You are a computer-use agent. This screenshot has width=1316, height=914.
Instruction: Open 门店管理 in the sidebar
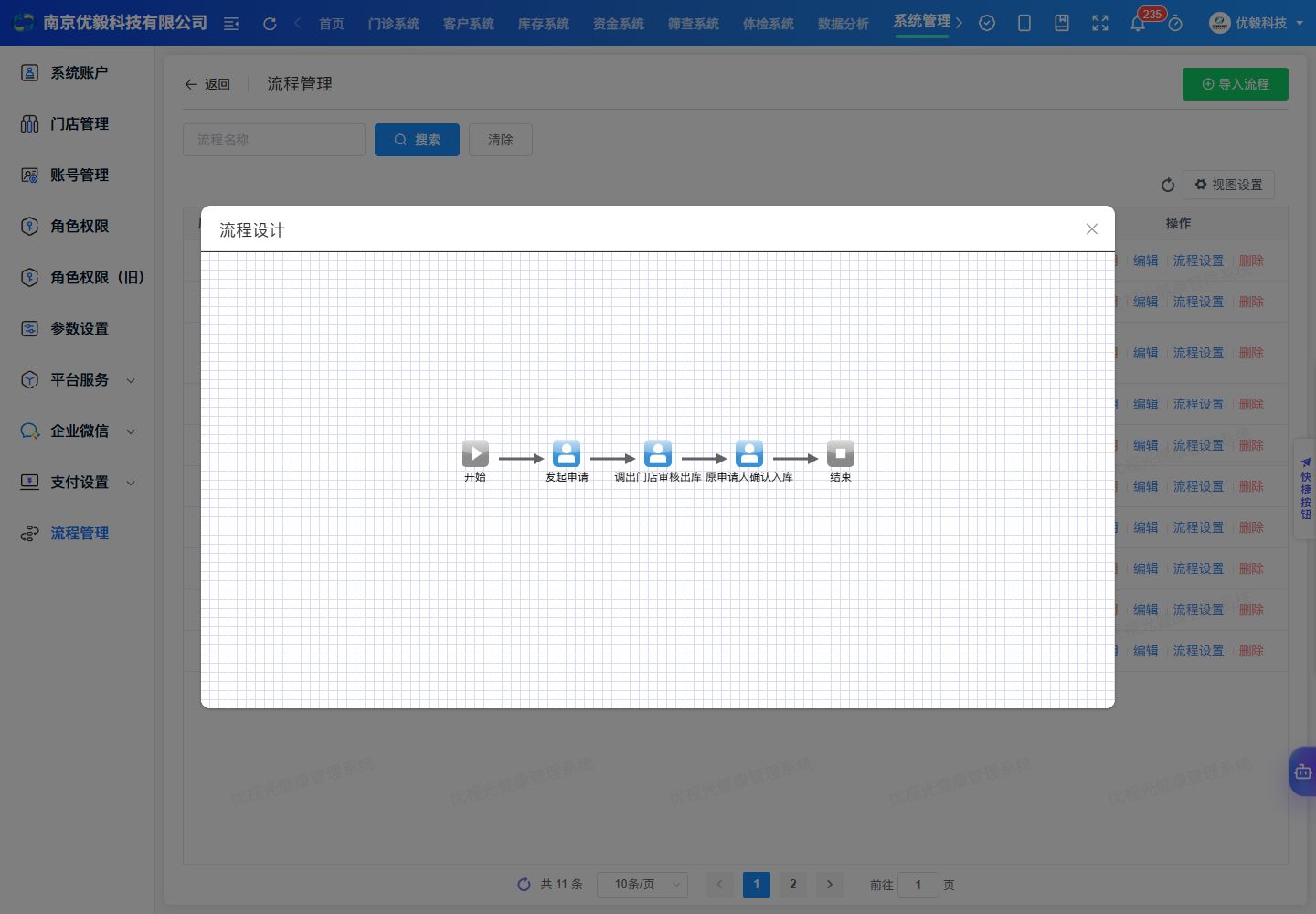click(x=79, y=123)
